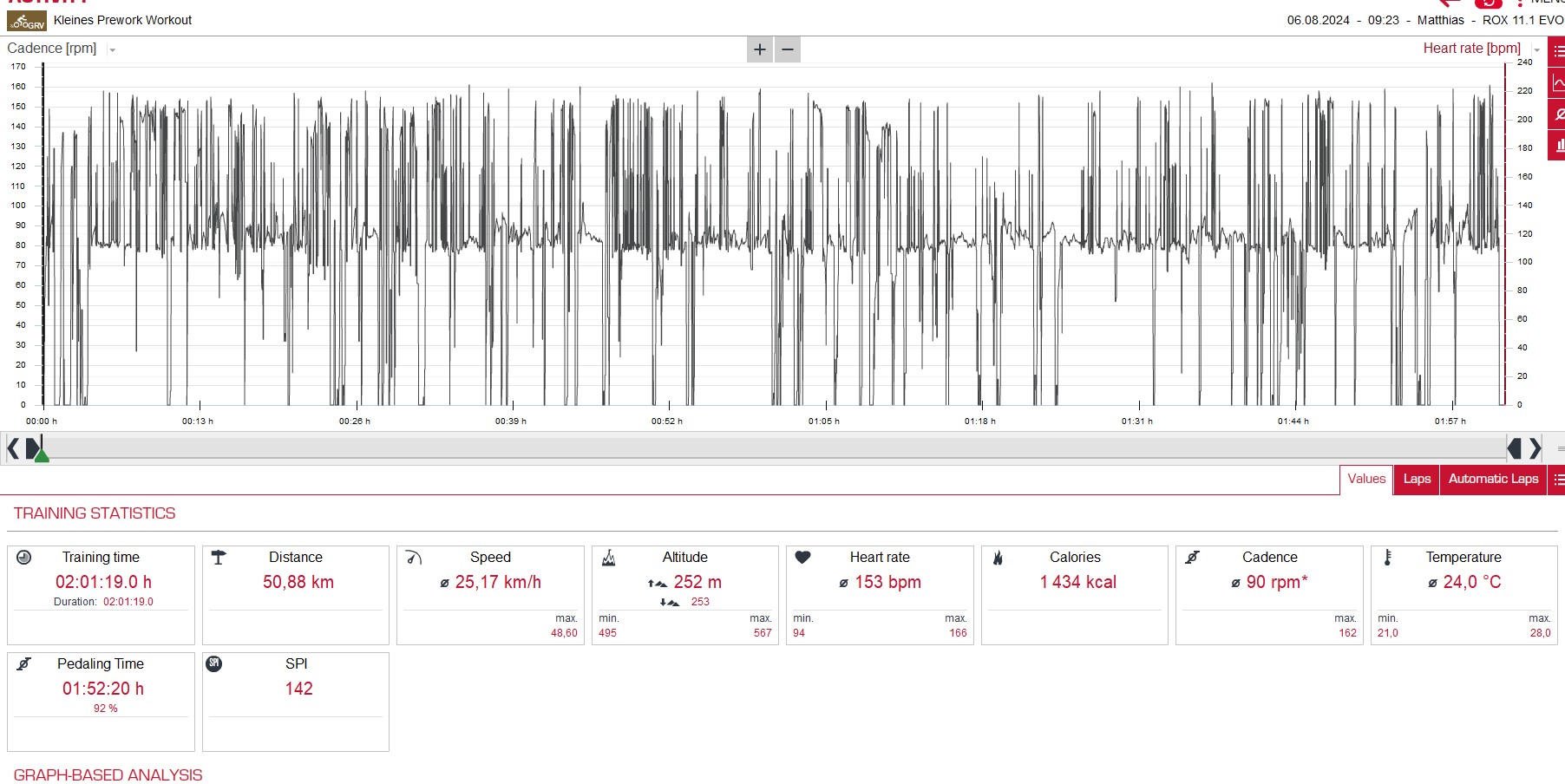Screen dimensions: 1565x784
Task: Zoom out the chart with minus button
Action: click(788, 49)
